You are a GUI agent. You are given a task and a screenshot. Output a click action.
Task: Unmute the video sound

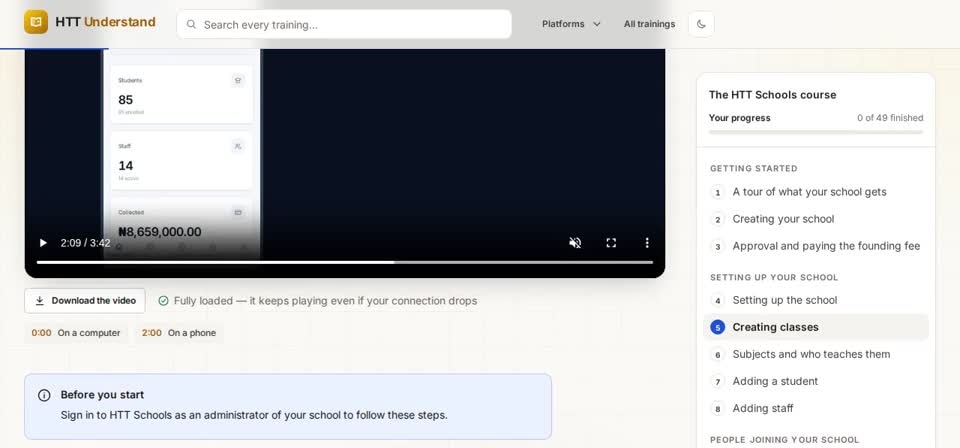pos(575,243)
